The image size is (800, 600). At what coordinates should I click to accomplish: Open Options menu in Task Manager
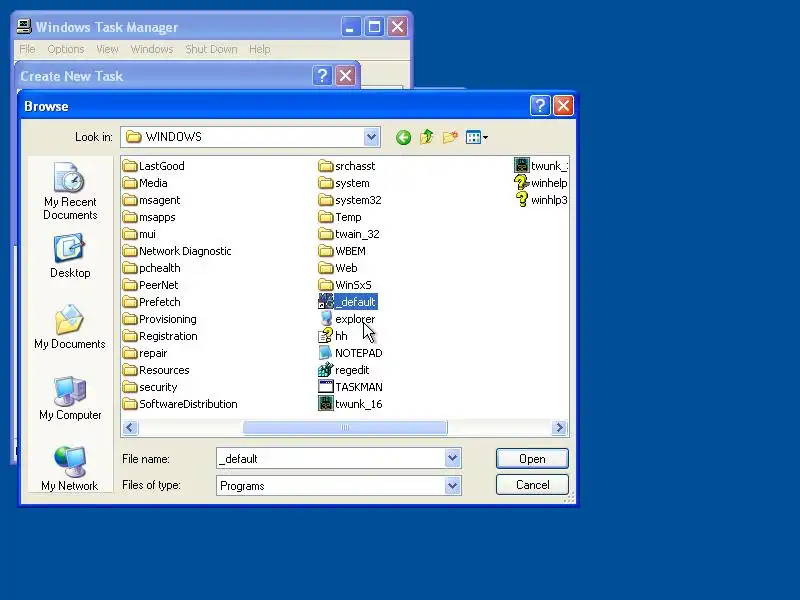[x=66, y=49]
